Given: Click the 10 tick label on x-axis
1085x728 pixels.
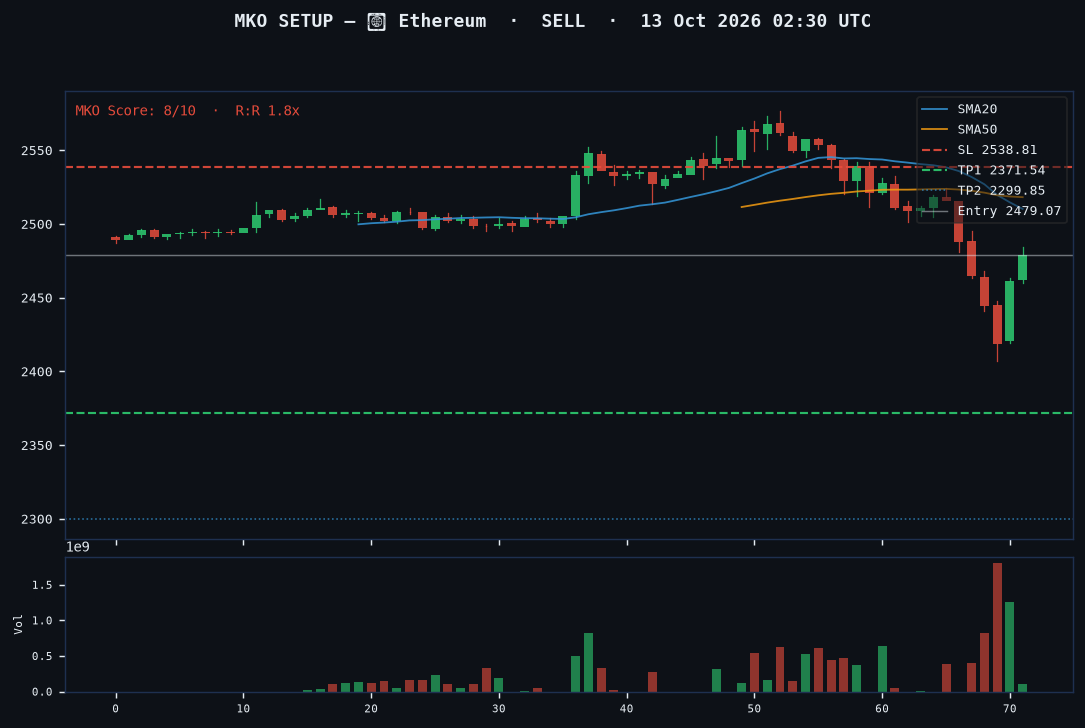Looking at the screenshot, I should tap(243, 709).
